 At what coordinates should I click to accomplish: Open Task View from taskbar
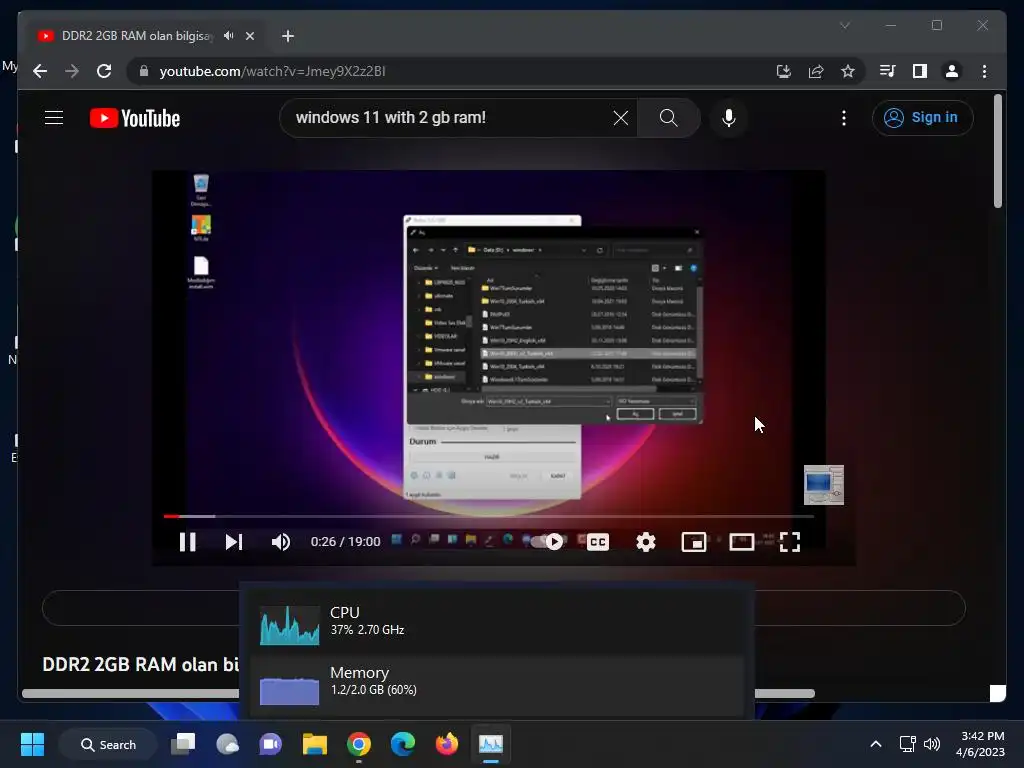pos(183,744)
